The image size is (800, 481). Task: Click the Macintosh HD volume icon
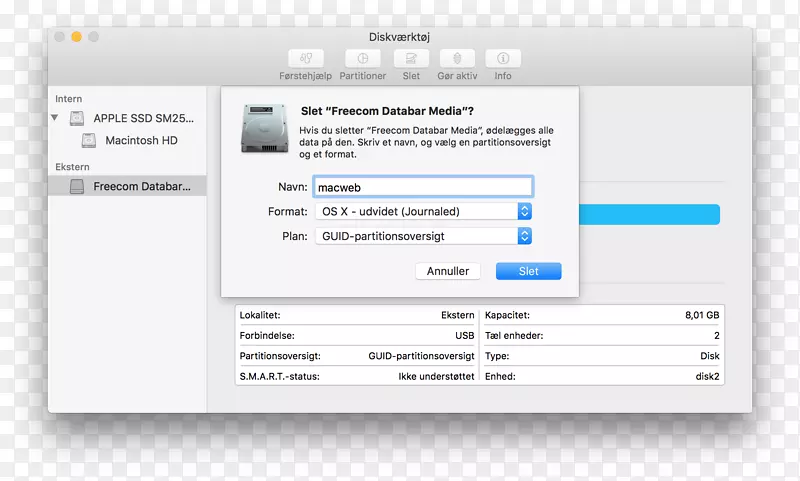[x=88, y=141]
